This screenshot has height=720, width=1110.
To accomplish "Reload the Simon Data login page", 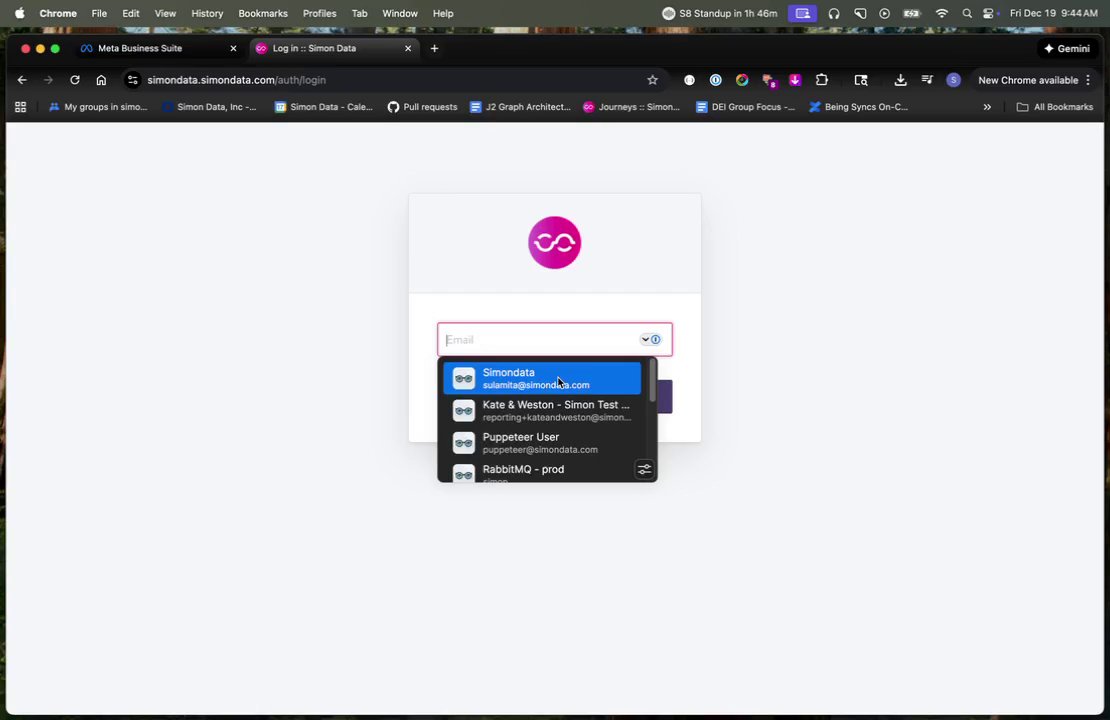I will click(74, 80).
